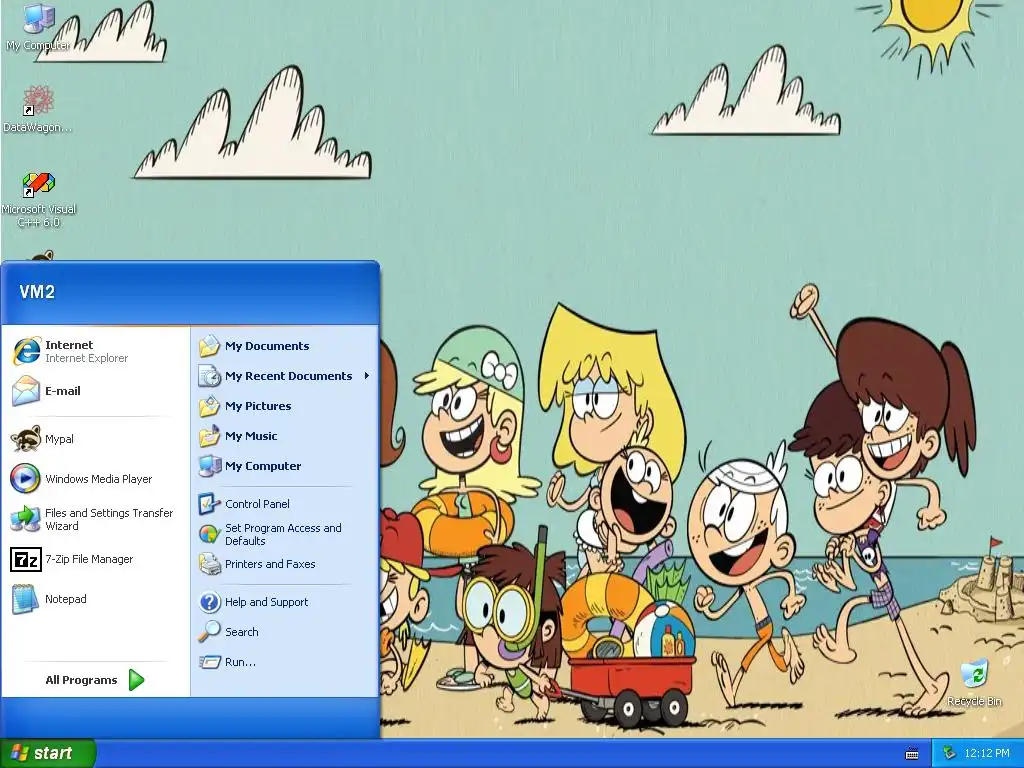Open 7-Zip File Manager entry
The height and width of the screenshot is (768, 1024).
[95, 559]
